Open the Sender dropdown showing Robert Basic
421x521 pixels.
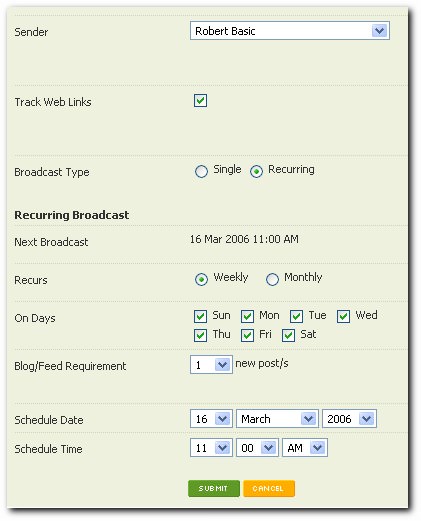pyautogui.click(x=290, y=31)
